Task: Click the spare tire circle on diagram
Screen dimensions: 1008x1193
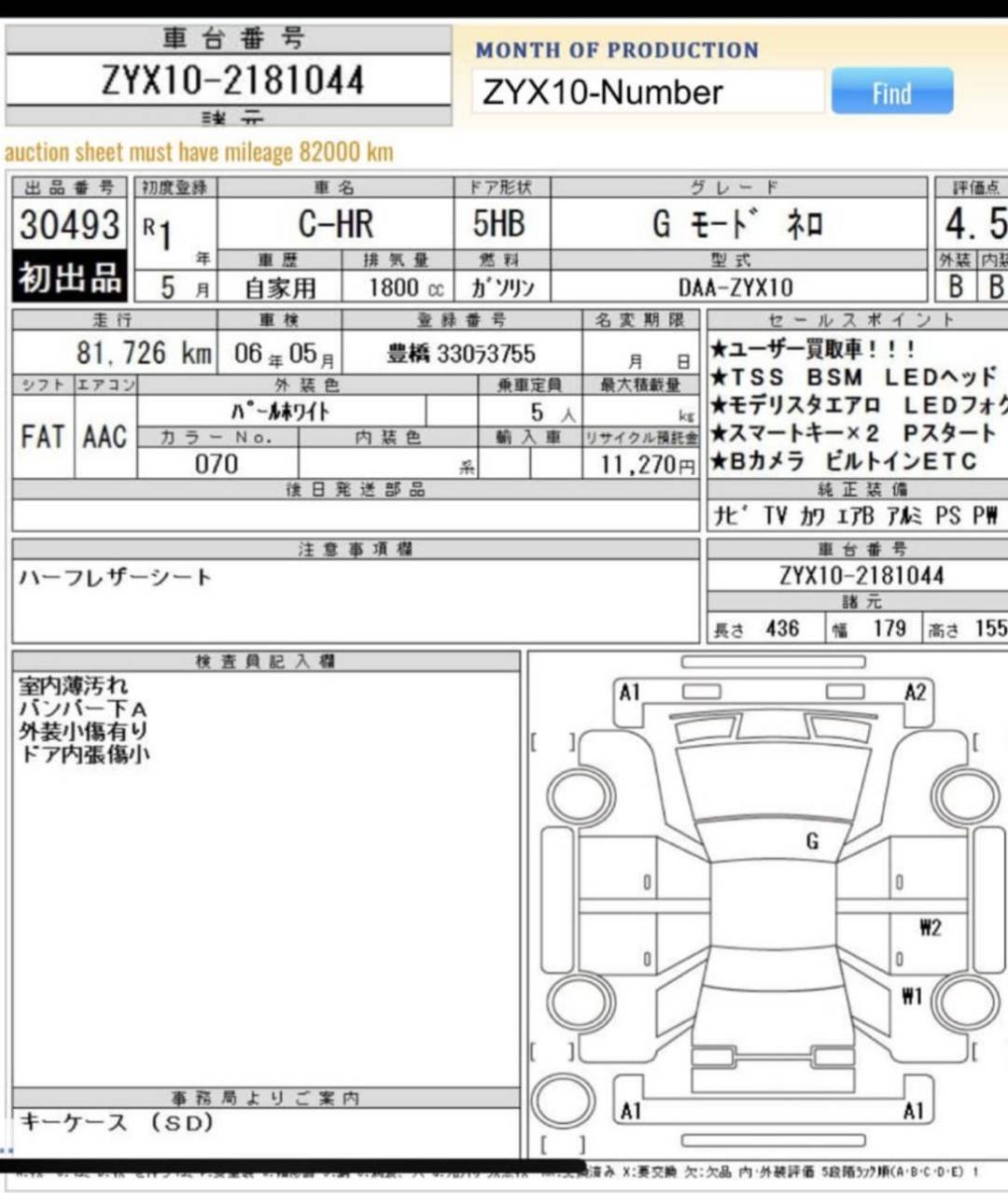Action: (x=565, y=1102)
